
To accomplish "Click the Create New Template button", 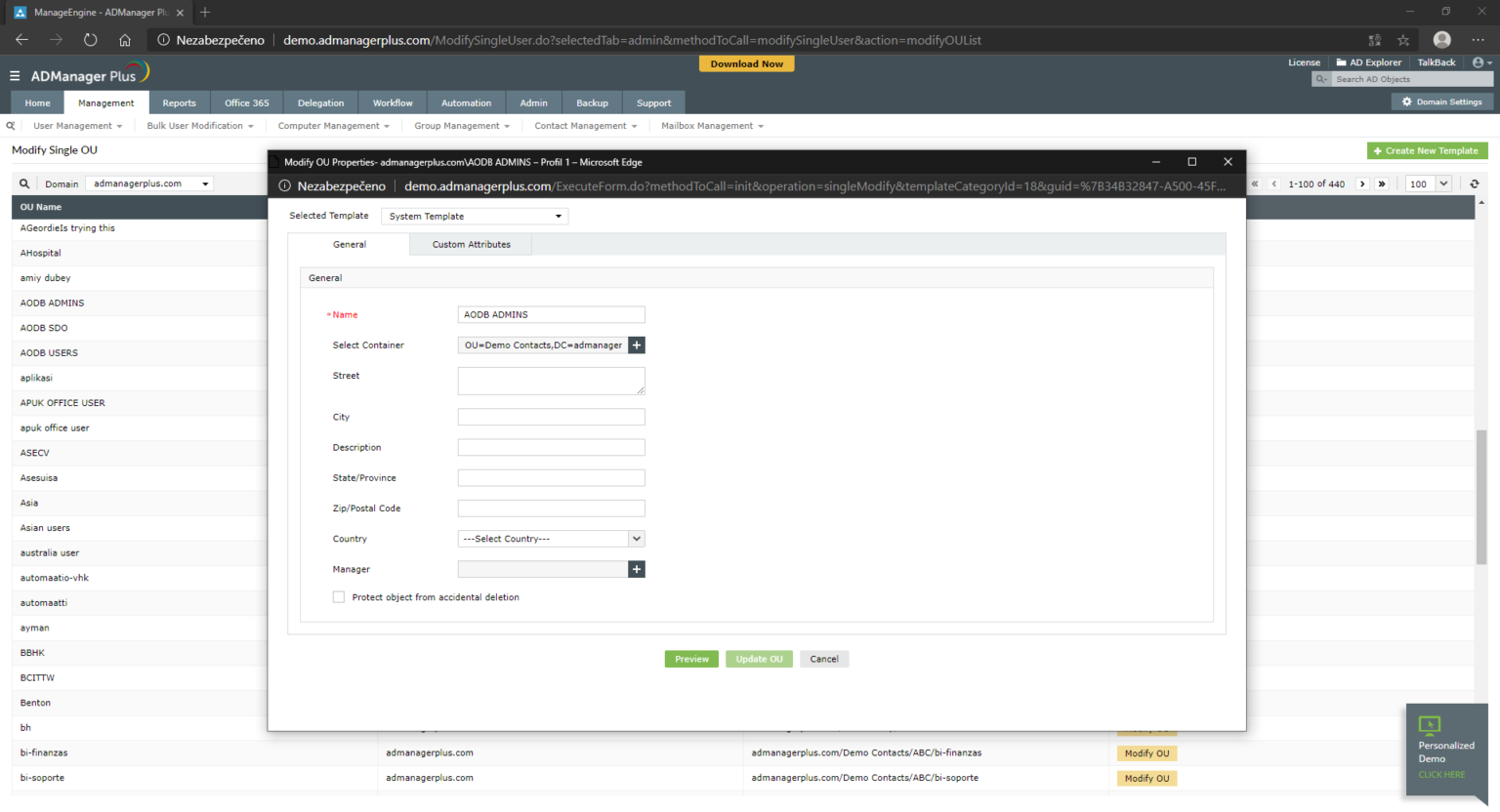I will 1427,151.
